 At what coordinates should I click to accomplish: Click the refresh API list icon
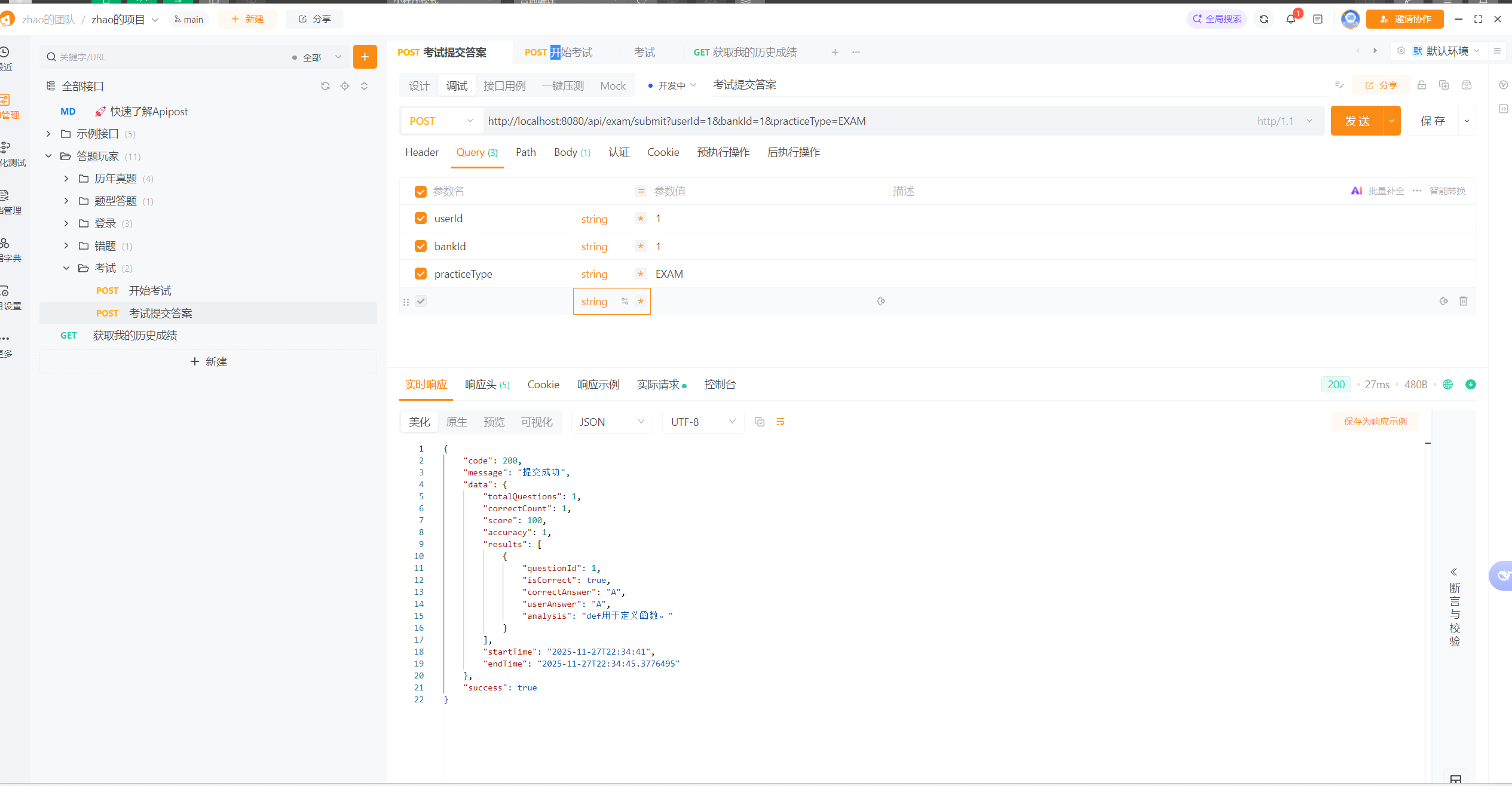325,86
